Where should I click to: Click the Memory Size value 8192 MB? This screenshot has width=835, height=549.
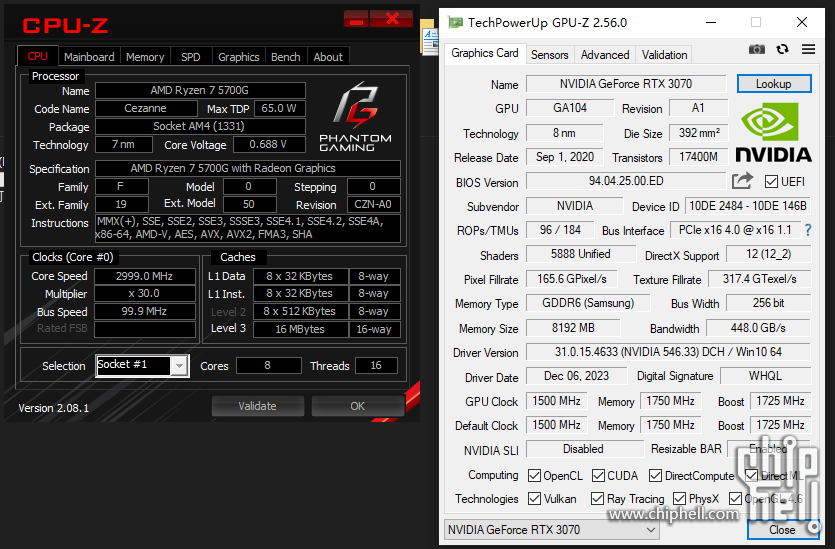click(x=573, y=328)
